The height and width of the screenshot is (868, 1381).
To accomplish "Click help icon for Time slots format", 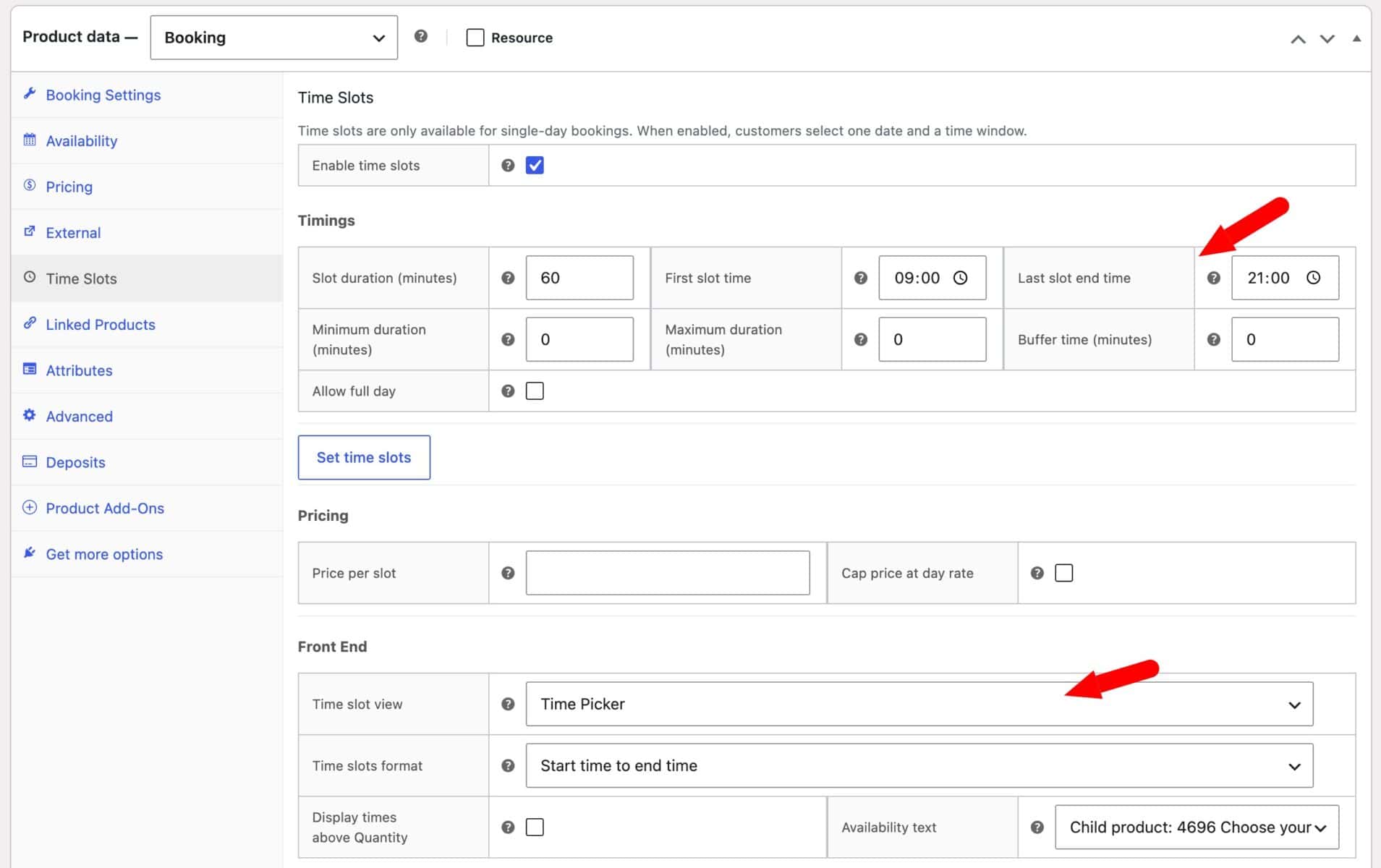I will pyautogui.click(x=508, y=765).
